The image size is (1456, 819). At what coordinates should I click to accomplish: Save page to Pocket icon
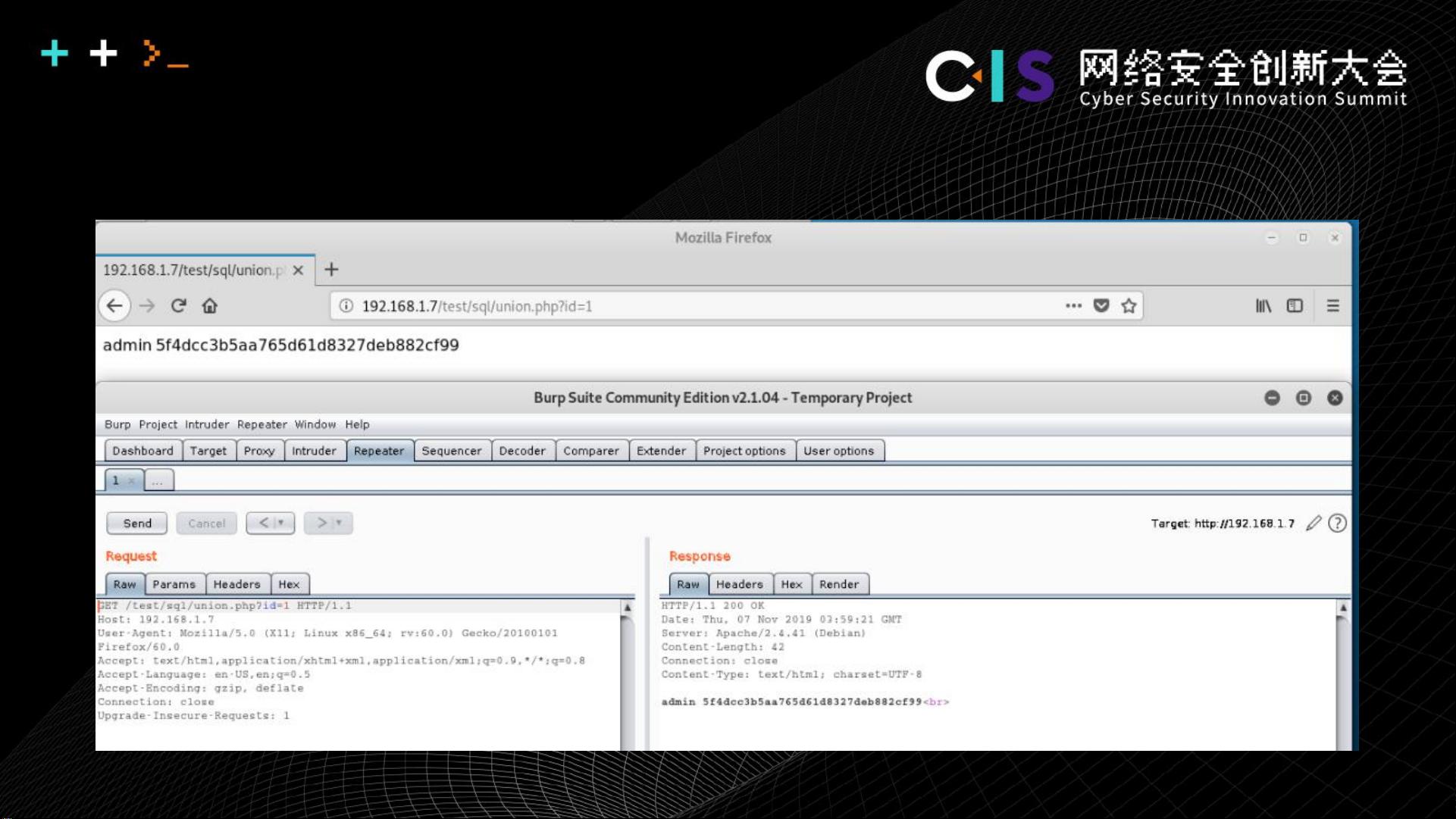[x=1101, y=306]
